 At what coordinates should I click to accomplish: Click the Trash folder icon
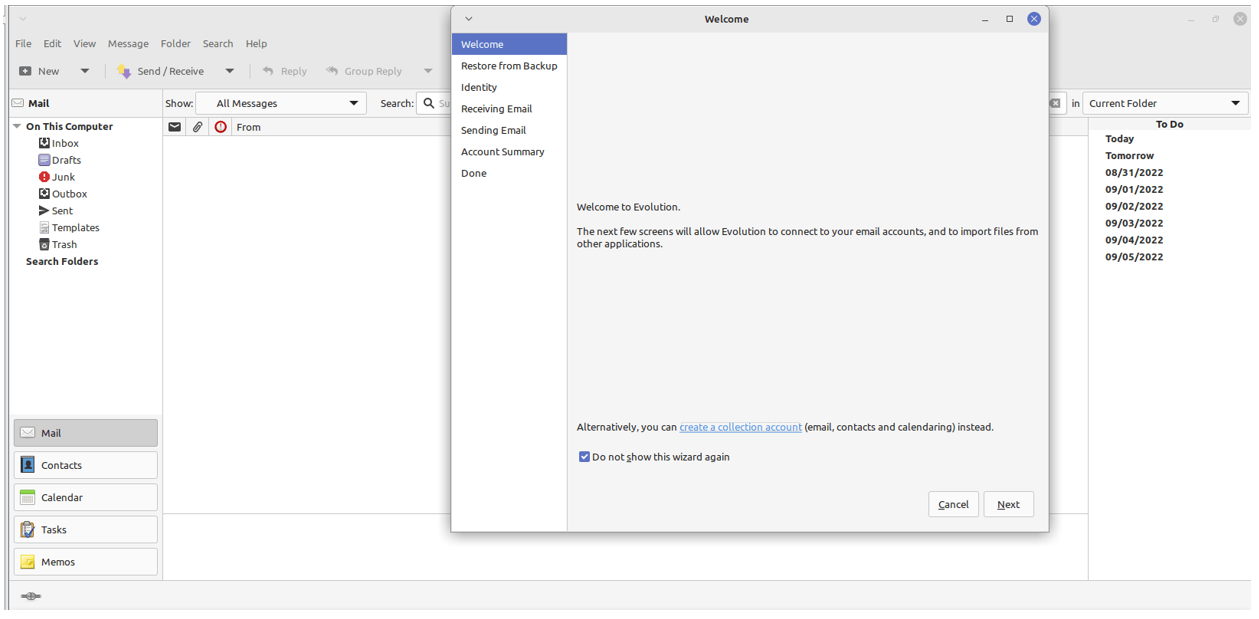(x=44, y=244)
